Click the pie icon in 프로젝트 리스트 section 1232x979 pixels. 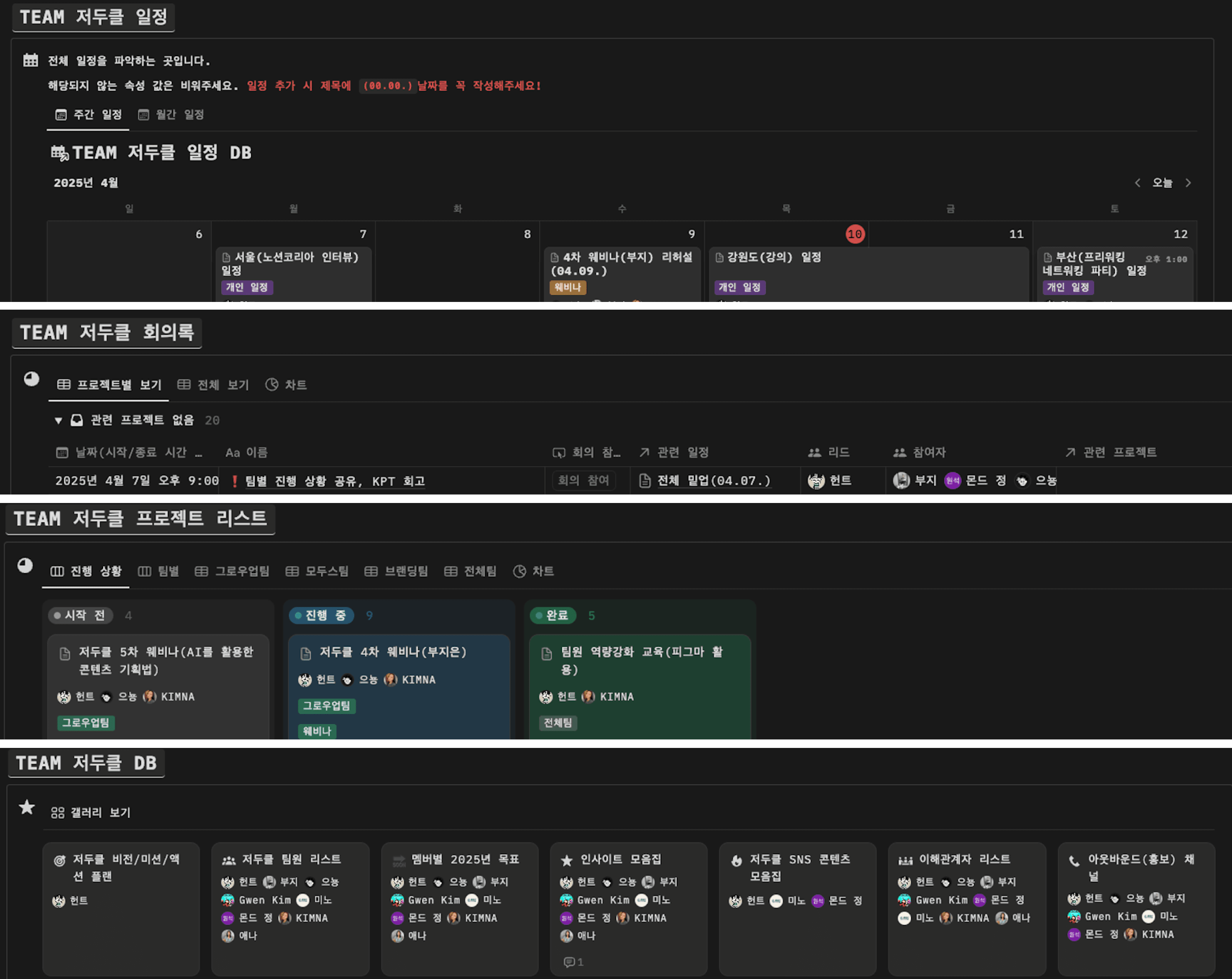click(x=25, y=565)
